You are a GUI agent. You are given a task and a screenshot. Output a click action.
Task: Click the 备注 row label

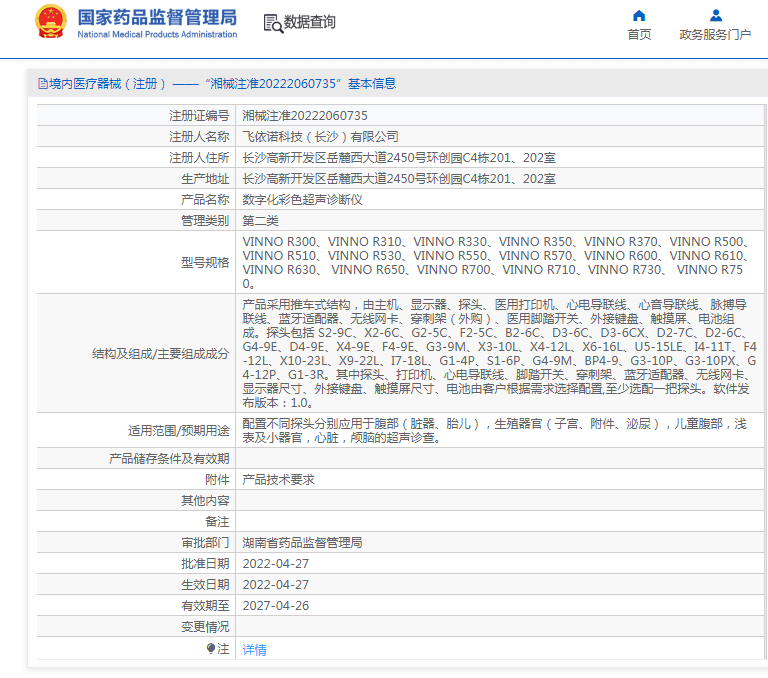[217, 522]
